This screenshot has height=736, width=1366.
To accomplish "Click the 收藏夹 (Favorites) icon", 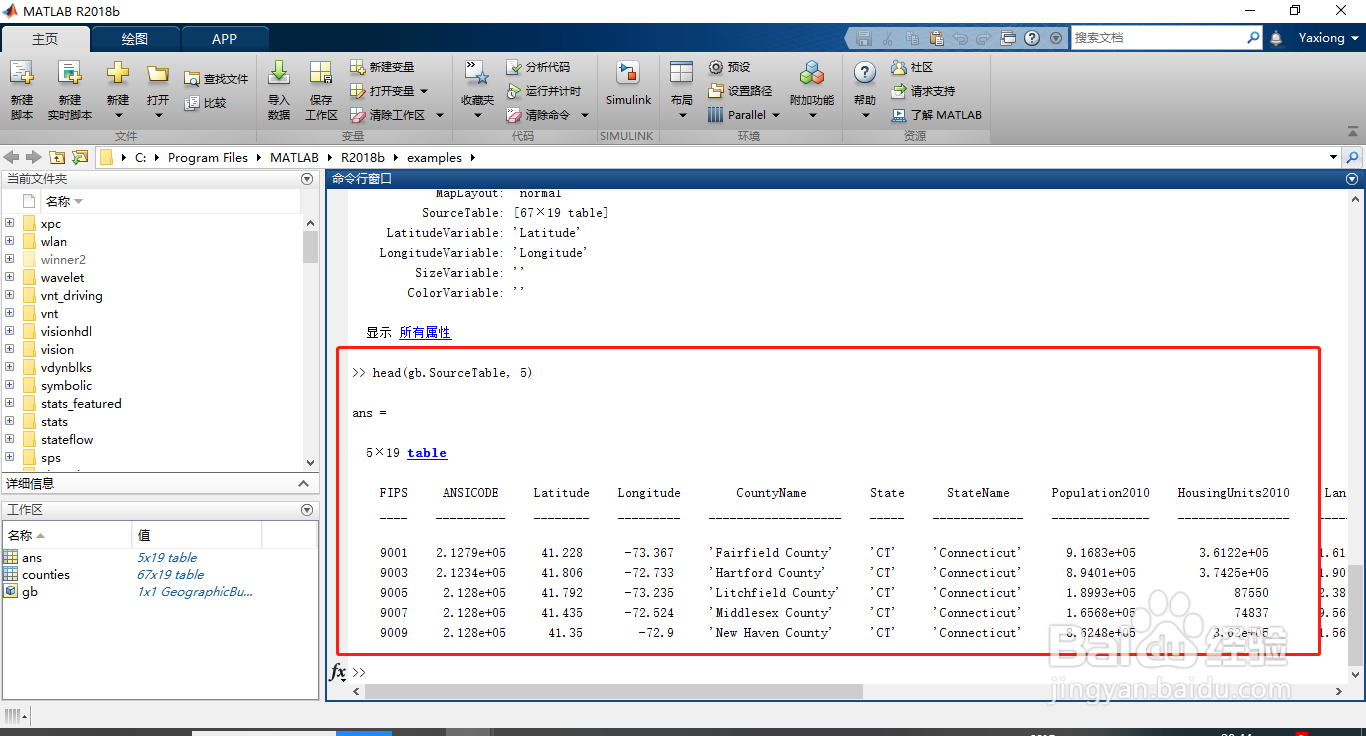I will coord(477,73).
